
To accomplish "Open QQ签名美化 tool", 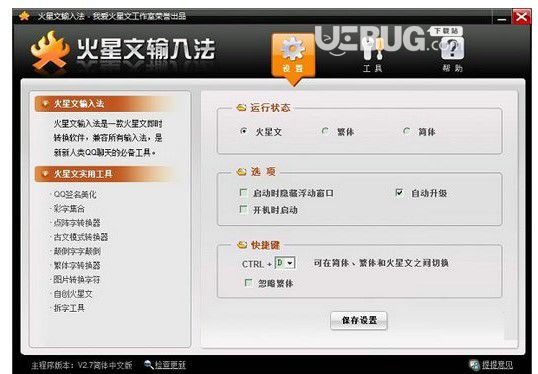I will 74,195.
